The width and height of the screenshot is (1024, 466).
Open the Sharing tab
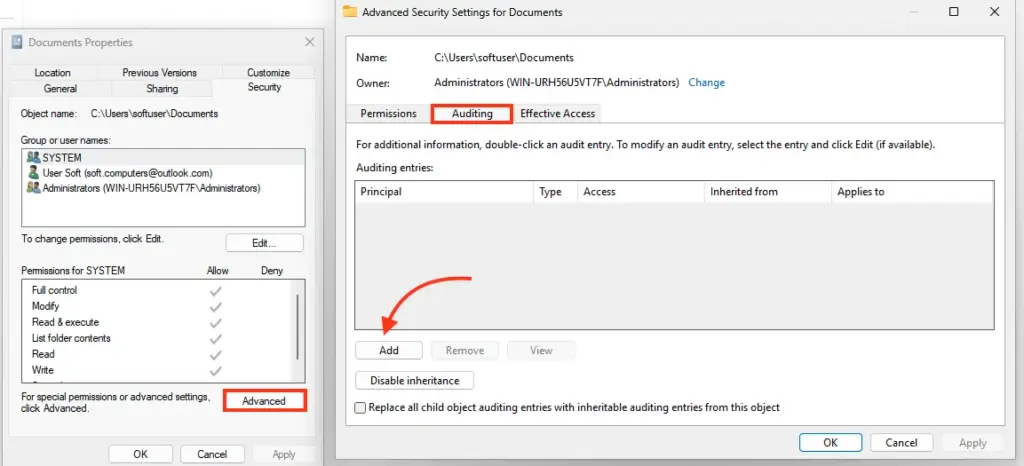[162, 88]
